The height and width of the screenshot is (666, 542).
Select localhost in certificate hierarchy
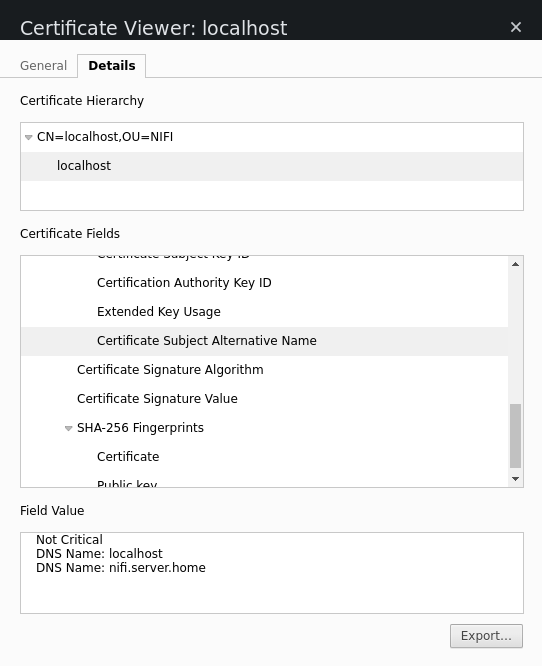click(272, 166)
